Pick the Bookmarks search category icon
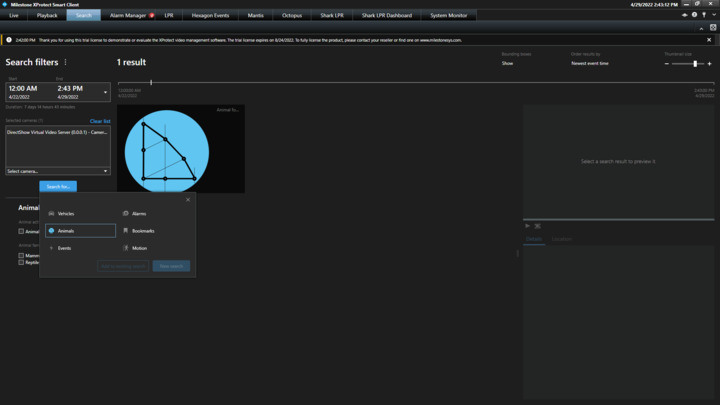720x405 pixels. point(126,231)
